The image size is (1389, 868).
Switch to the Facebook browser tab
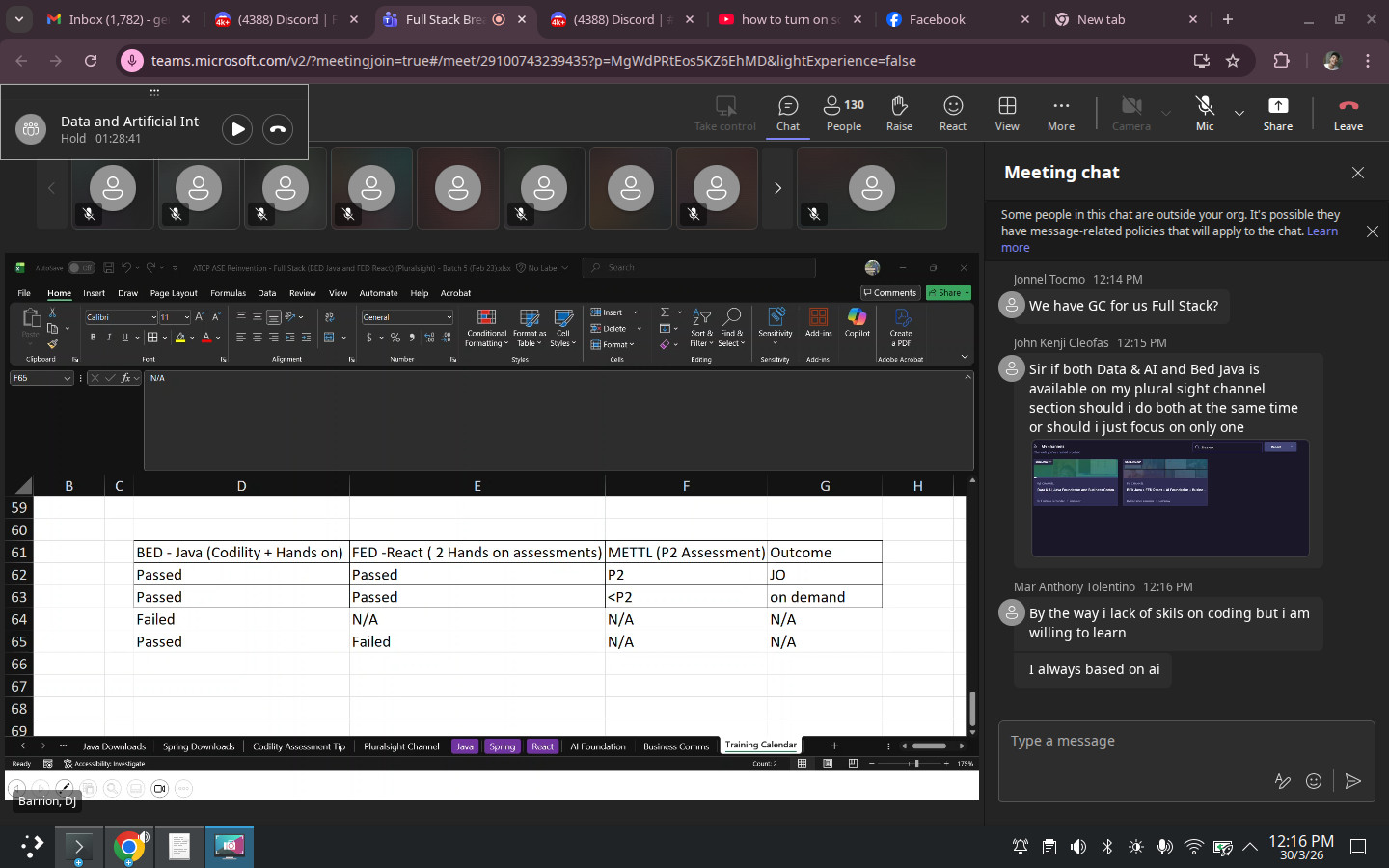(x=958, y=19)
